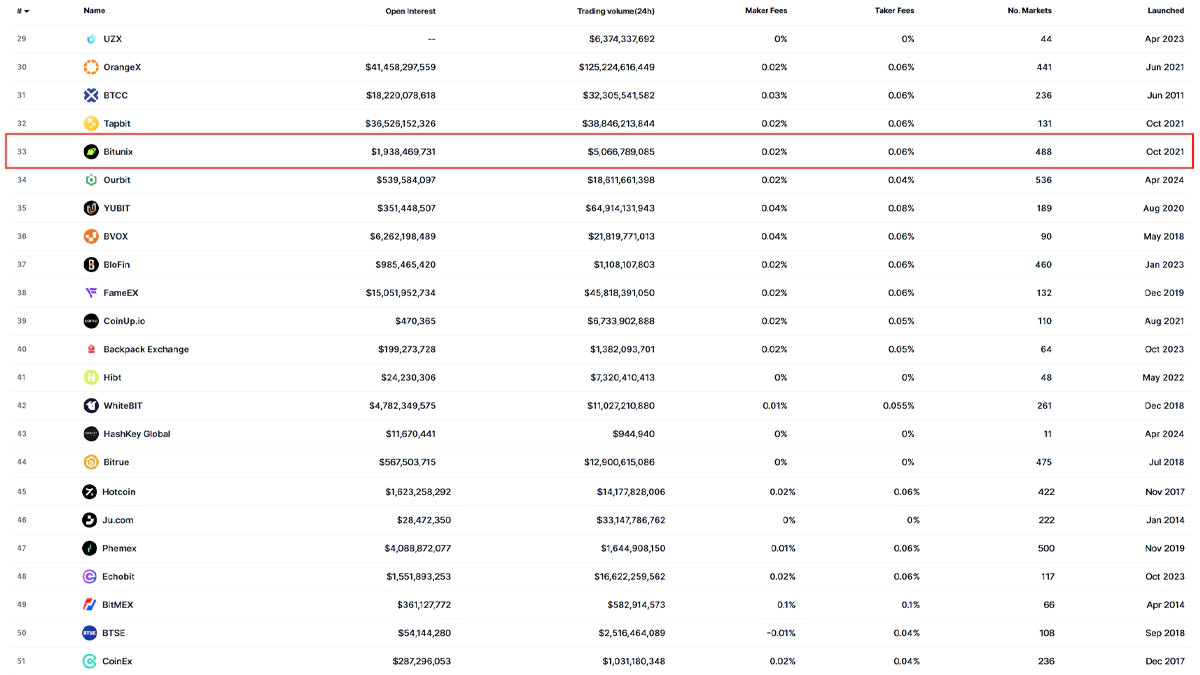Sort by Launched column header

click(x=1165, y=11)
